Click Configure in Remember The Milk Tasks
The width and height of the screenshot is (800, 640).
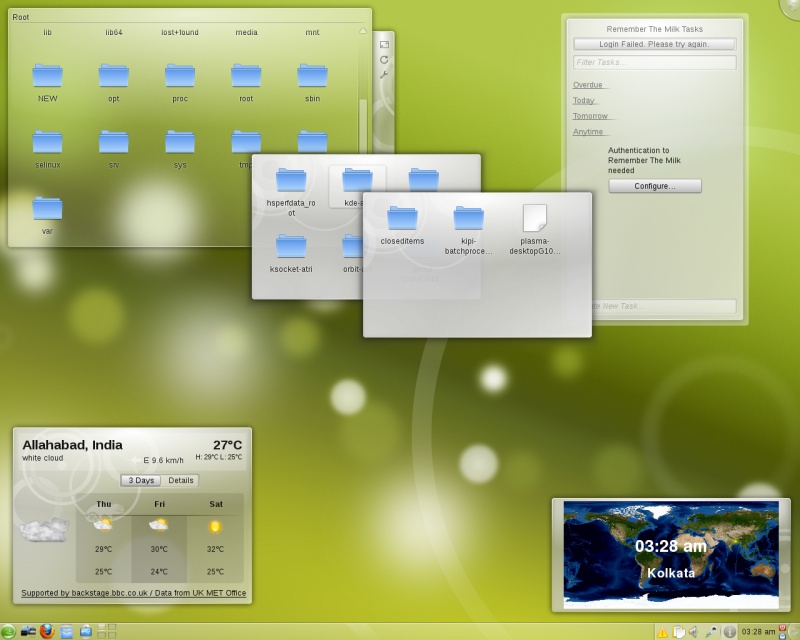click(x=655, y=186)
